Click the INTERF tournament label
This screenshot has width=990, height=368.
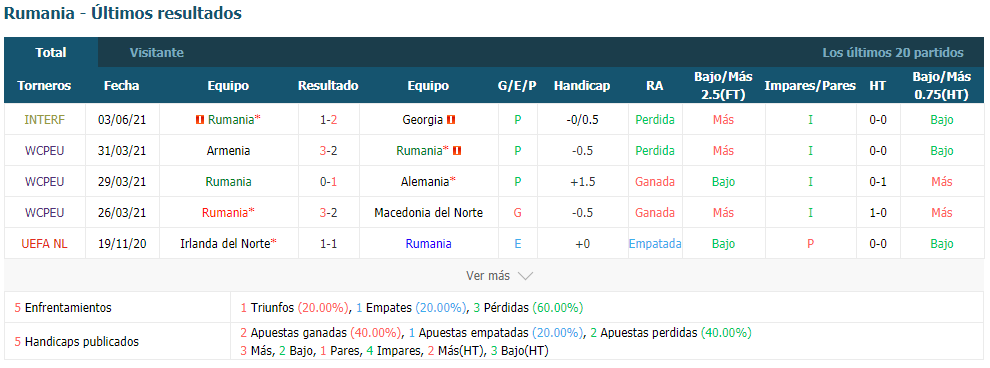pos(44,119)
